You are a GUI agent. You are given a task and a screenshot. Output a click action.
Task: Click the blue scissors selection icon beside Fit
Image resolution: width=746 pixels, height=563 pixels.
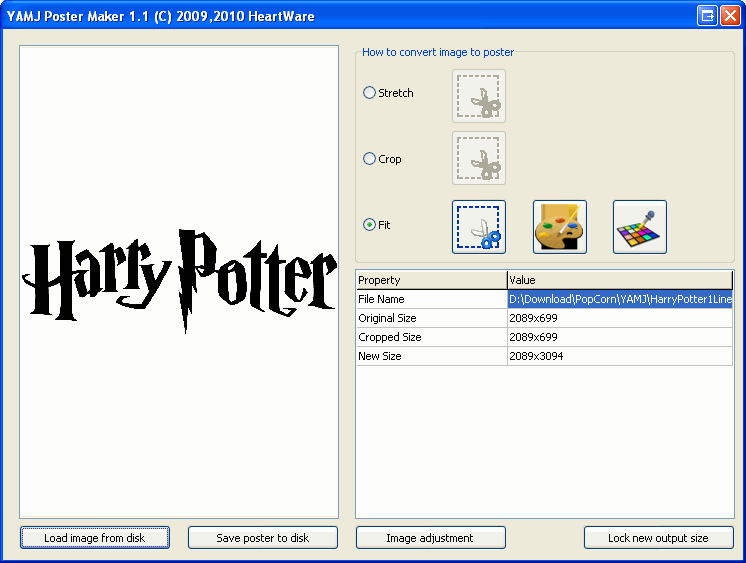(x=479, y=227)
